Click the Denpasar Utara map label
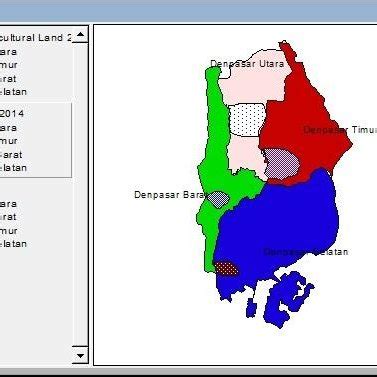This screenshot has height=377, width=377. point(247,64)
